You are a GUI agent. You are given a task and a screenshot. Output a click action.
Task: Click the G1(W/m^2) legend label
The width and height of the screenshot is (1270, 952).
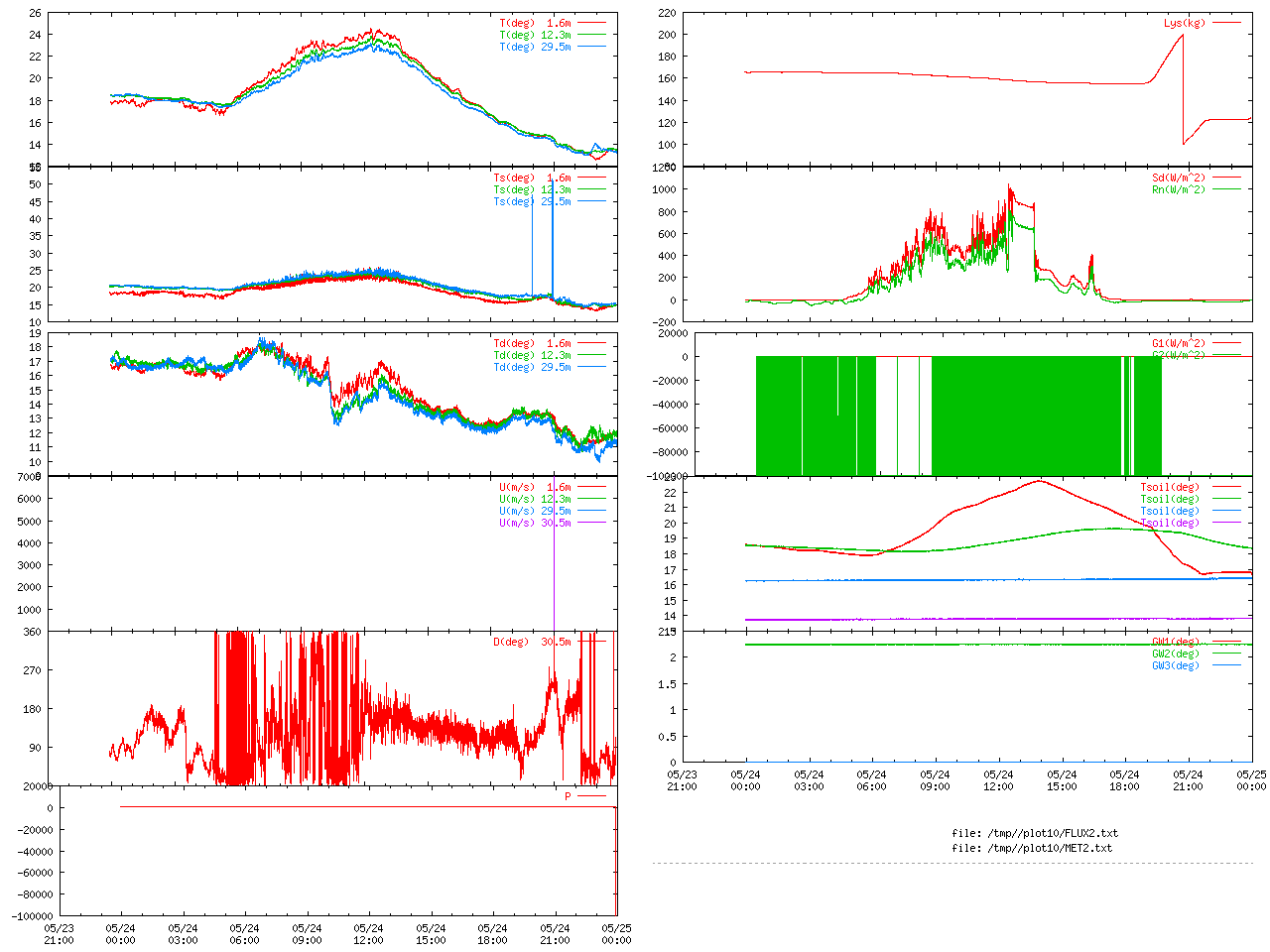click(x=1179, y=343)
